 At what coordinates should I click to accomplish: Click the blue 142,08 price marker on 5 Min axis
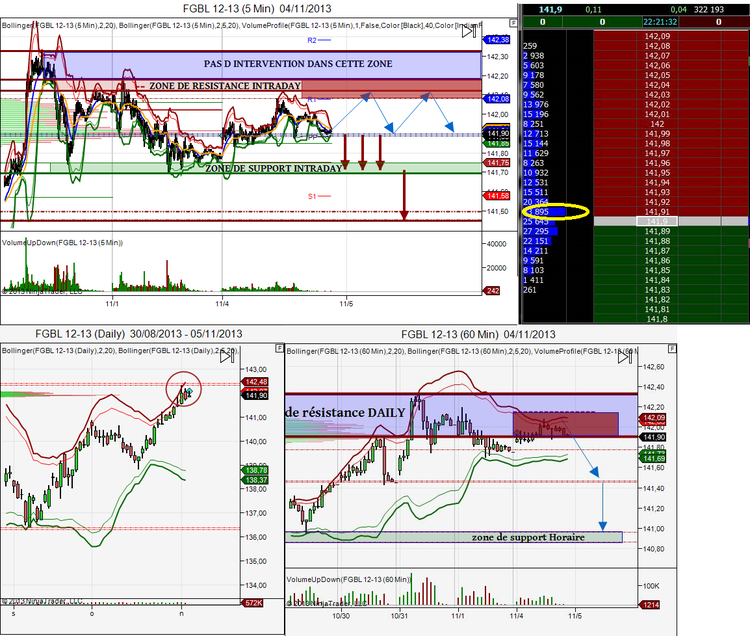(497, 99)
